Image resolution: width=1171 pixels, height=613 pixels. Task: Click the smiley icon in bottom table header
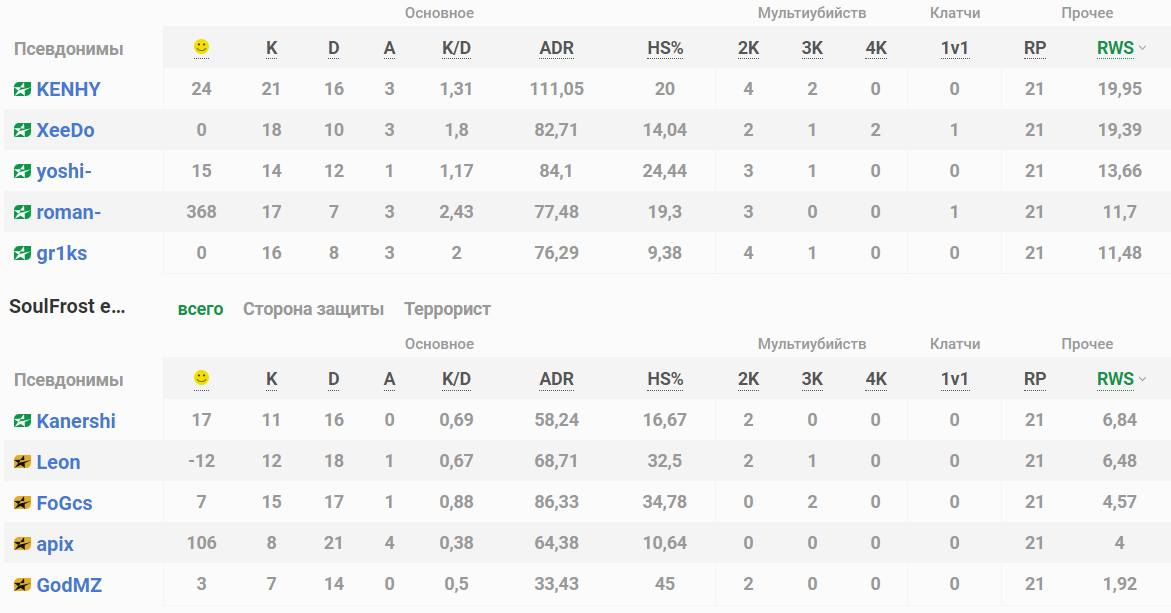pos(201,378)
